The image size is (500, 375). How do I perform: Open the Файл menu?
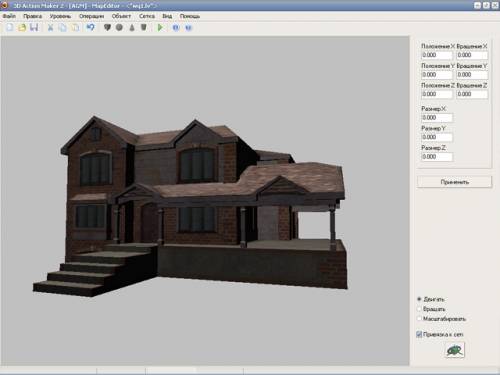click(9, 16)
